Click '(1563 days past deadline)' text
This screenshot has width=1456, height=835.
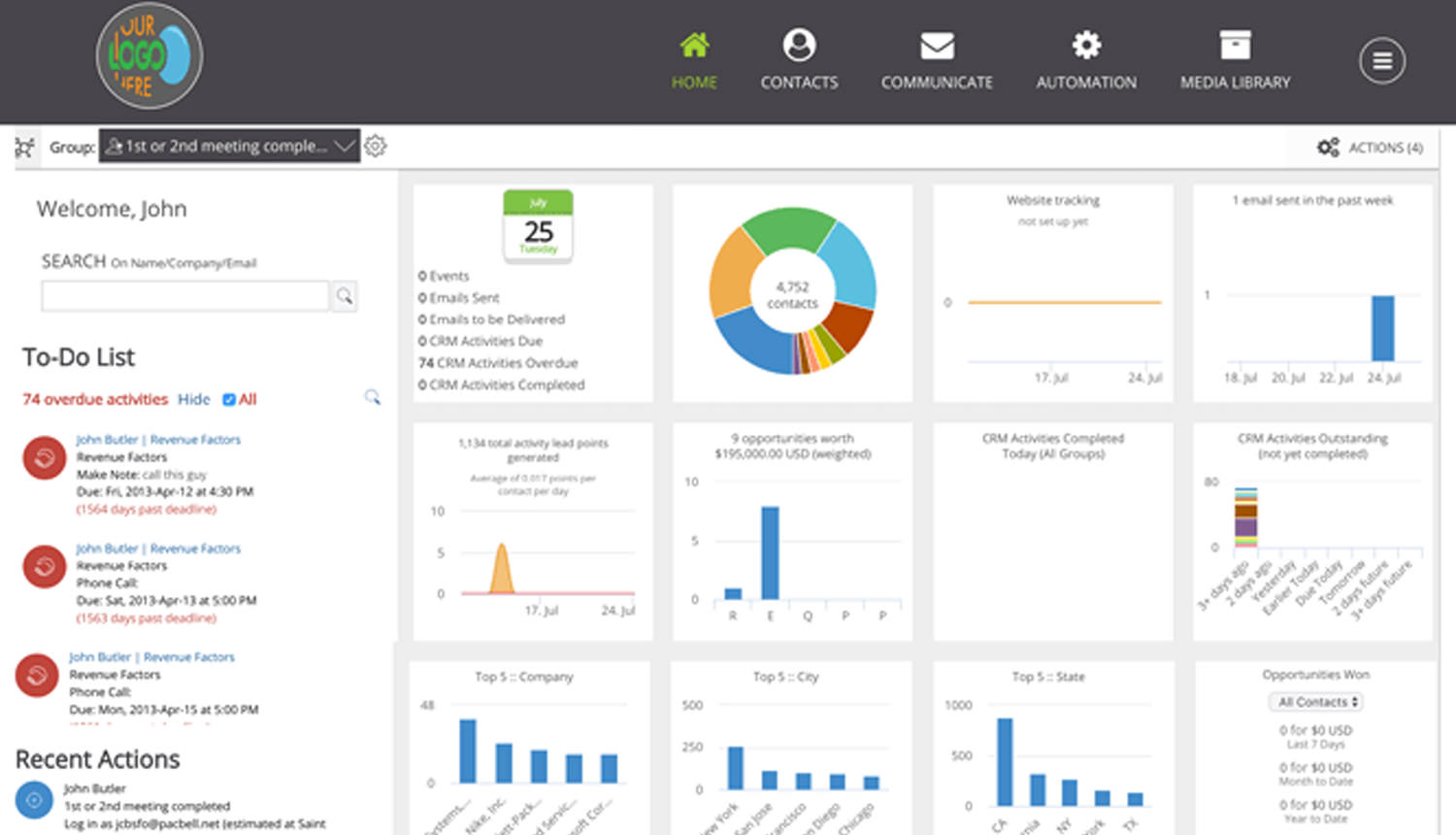tap(147, 618)
